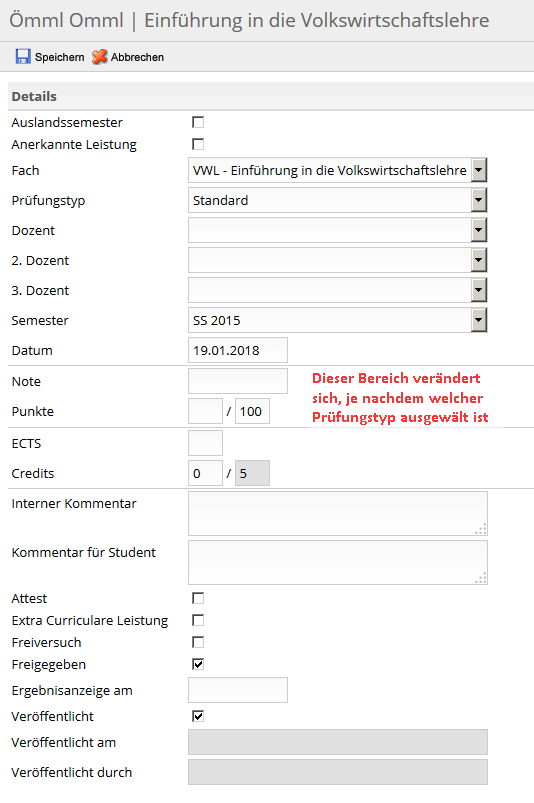Expand the Prüfungstyp dropdown

coord(479,200)
